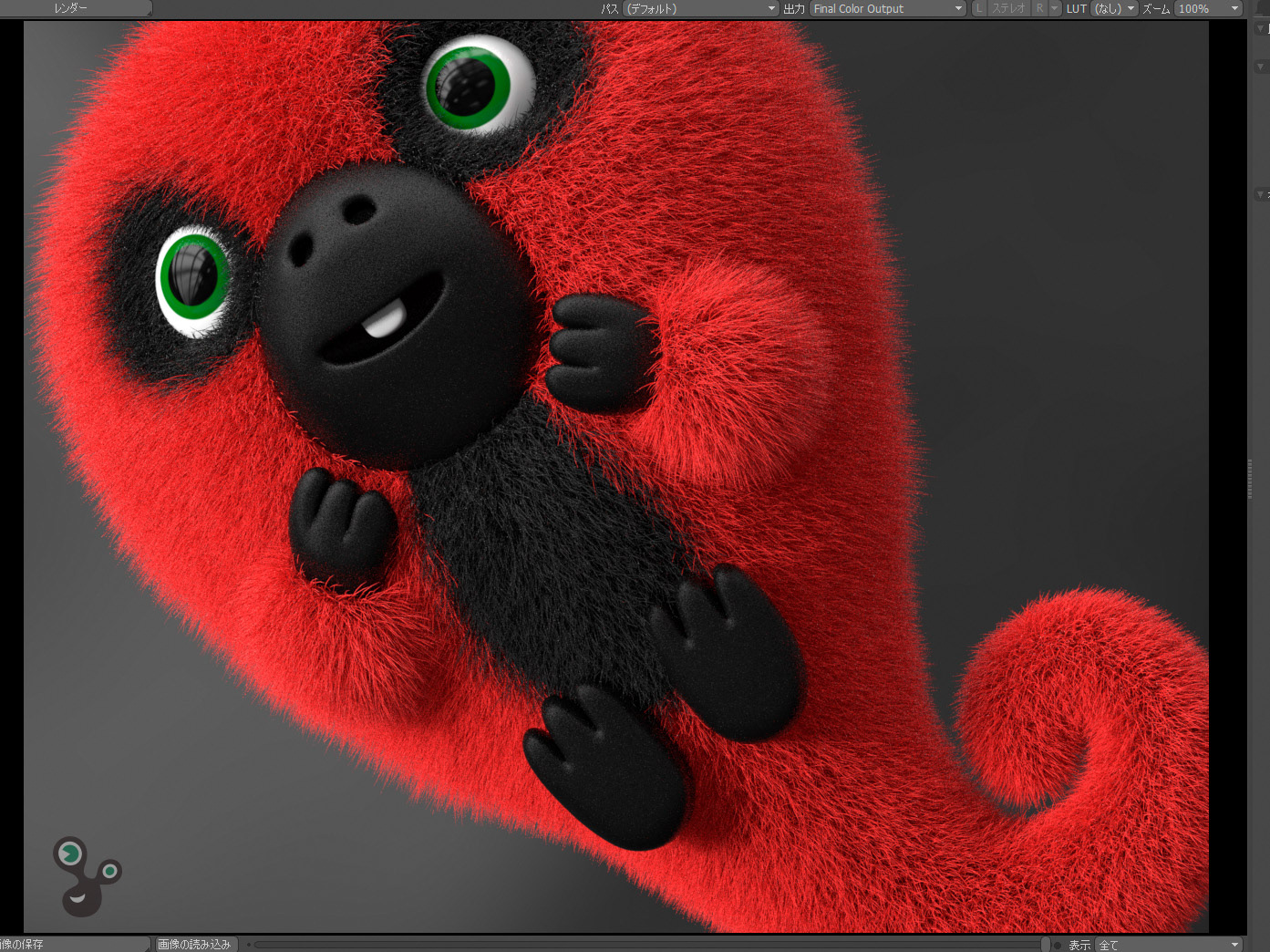The height and width of the screenshot is (952, 1270).
Task: Click the bottom render progress slider handle
Action: point(1045,945)
